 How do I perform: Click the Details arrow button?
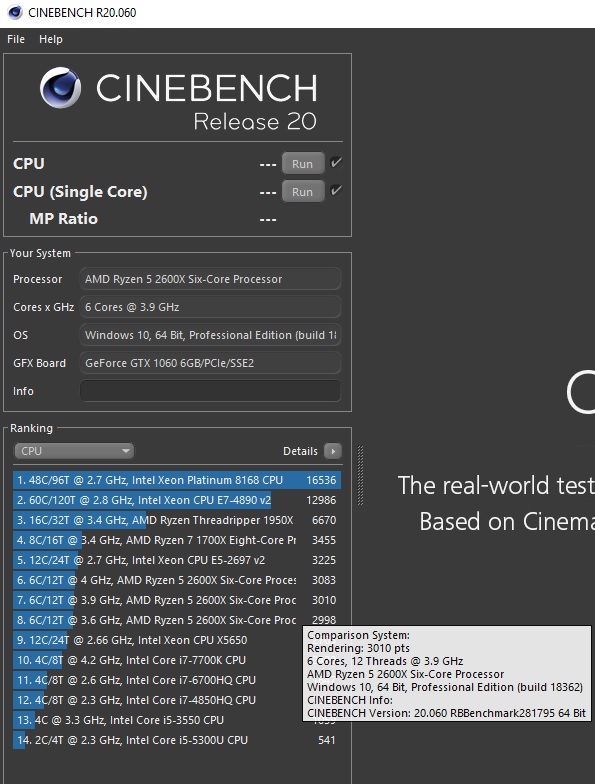coord(333,451)
